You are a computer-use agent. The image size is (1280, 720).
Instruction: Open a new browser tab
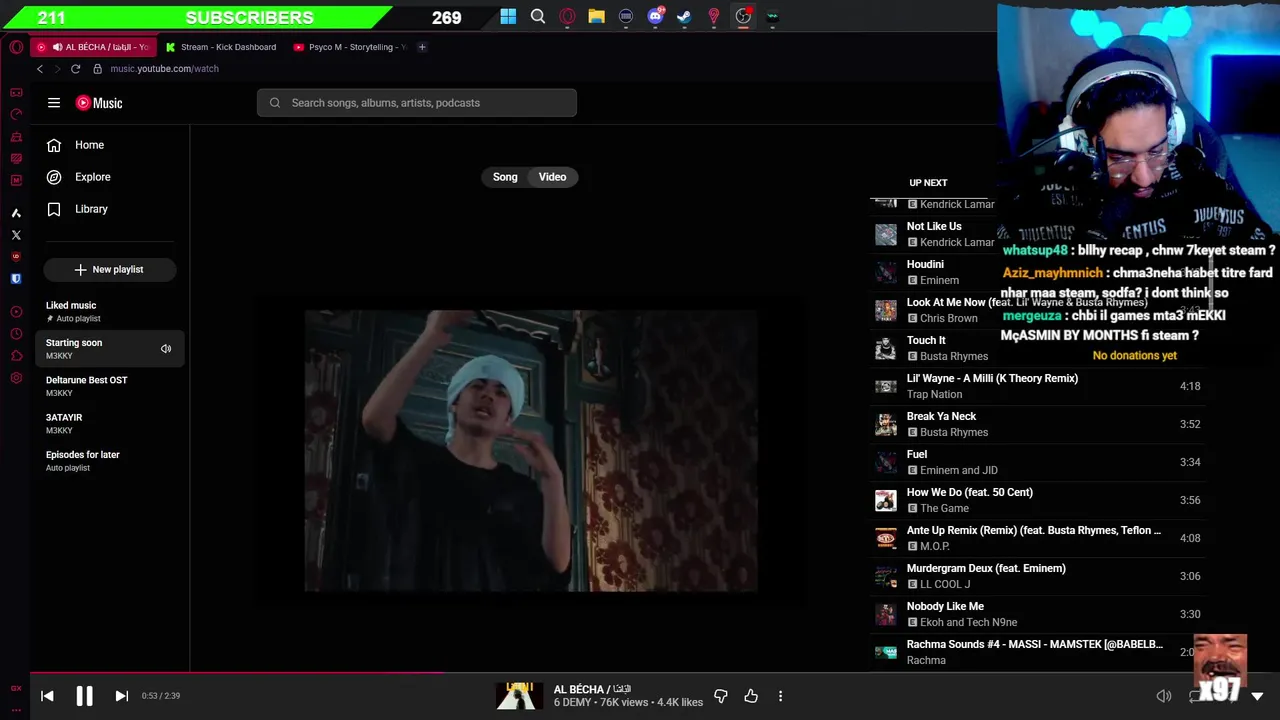point(422,47)
